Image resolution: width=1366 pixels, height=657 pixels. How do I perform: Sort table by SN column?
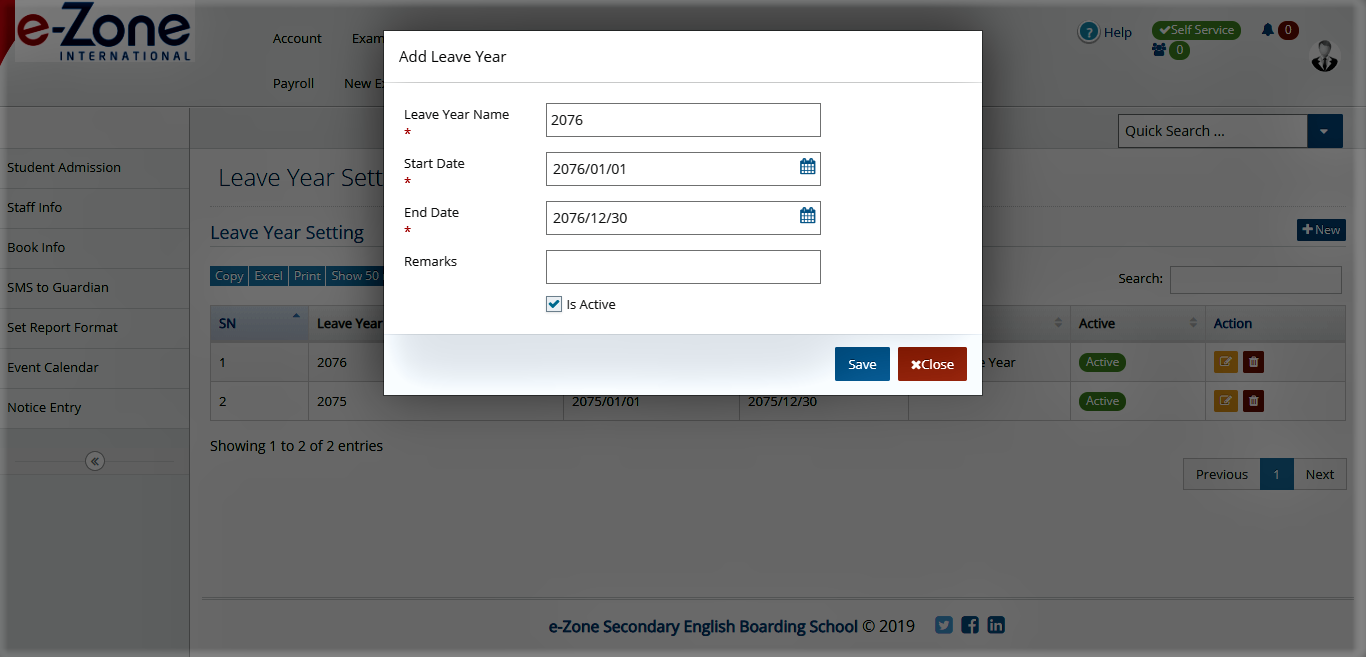coord(259,323)
